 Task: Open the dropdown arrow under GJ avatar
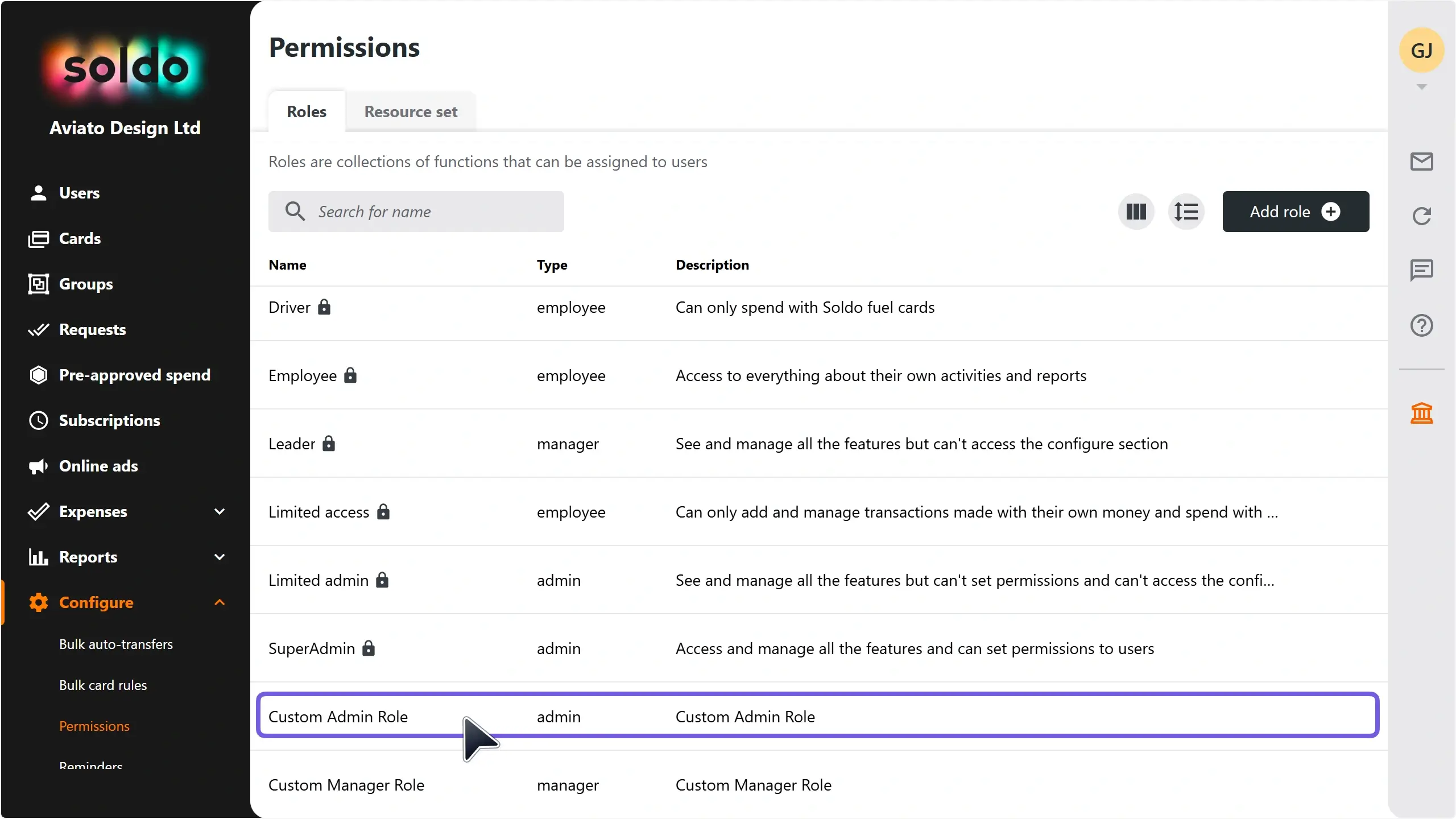[1421, 87]
